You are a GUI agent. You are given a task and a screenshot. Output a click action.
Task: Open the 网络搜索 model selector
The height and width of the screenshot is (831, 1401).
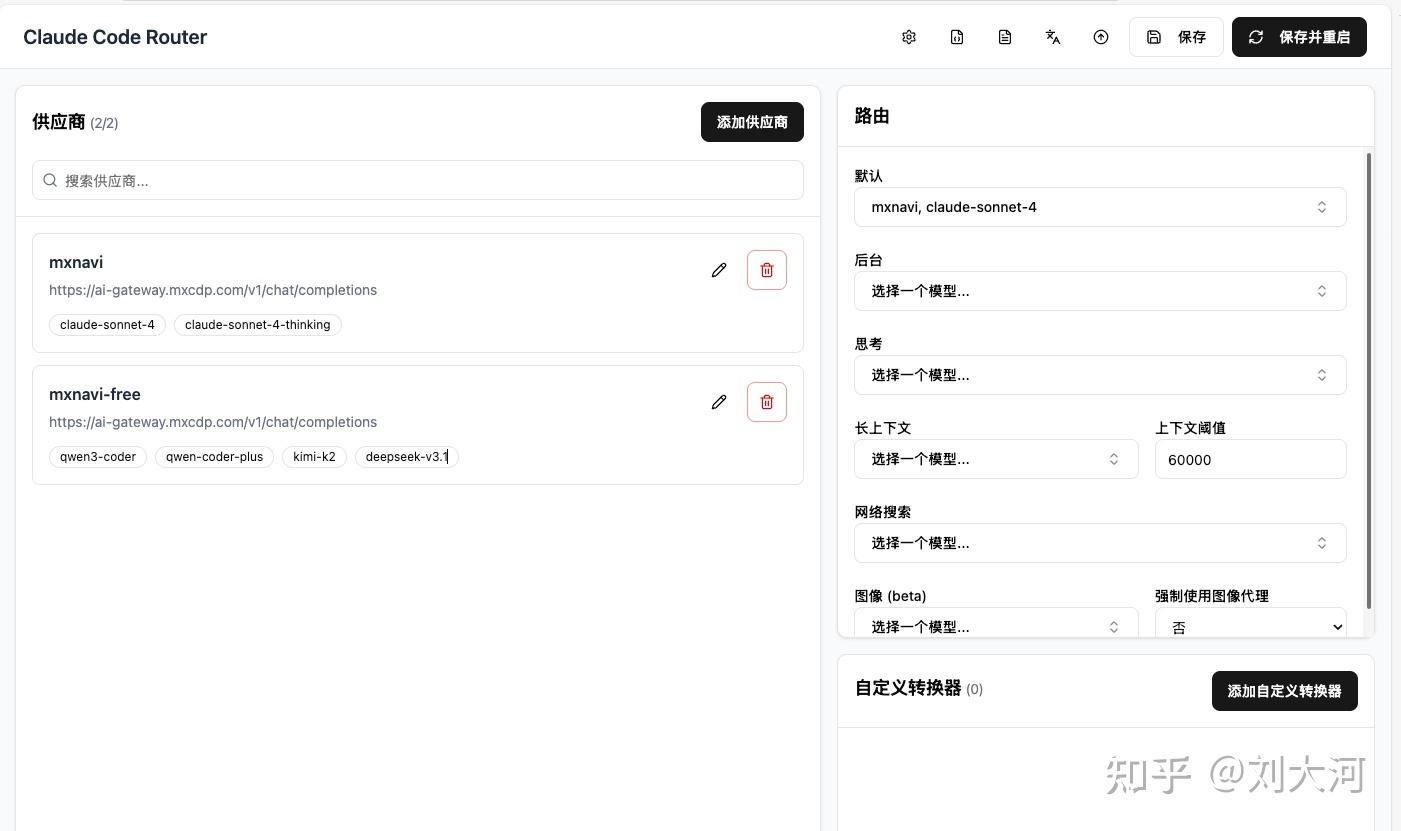click(x=1100, y=543)
